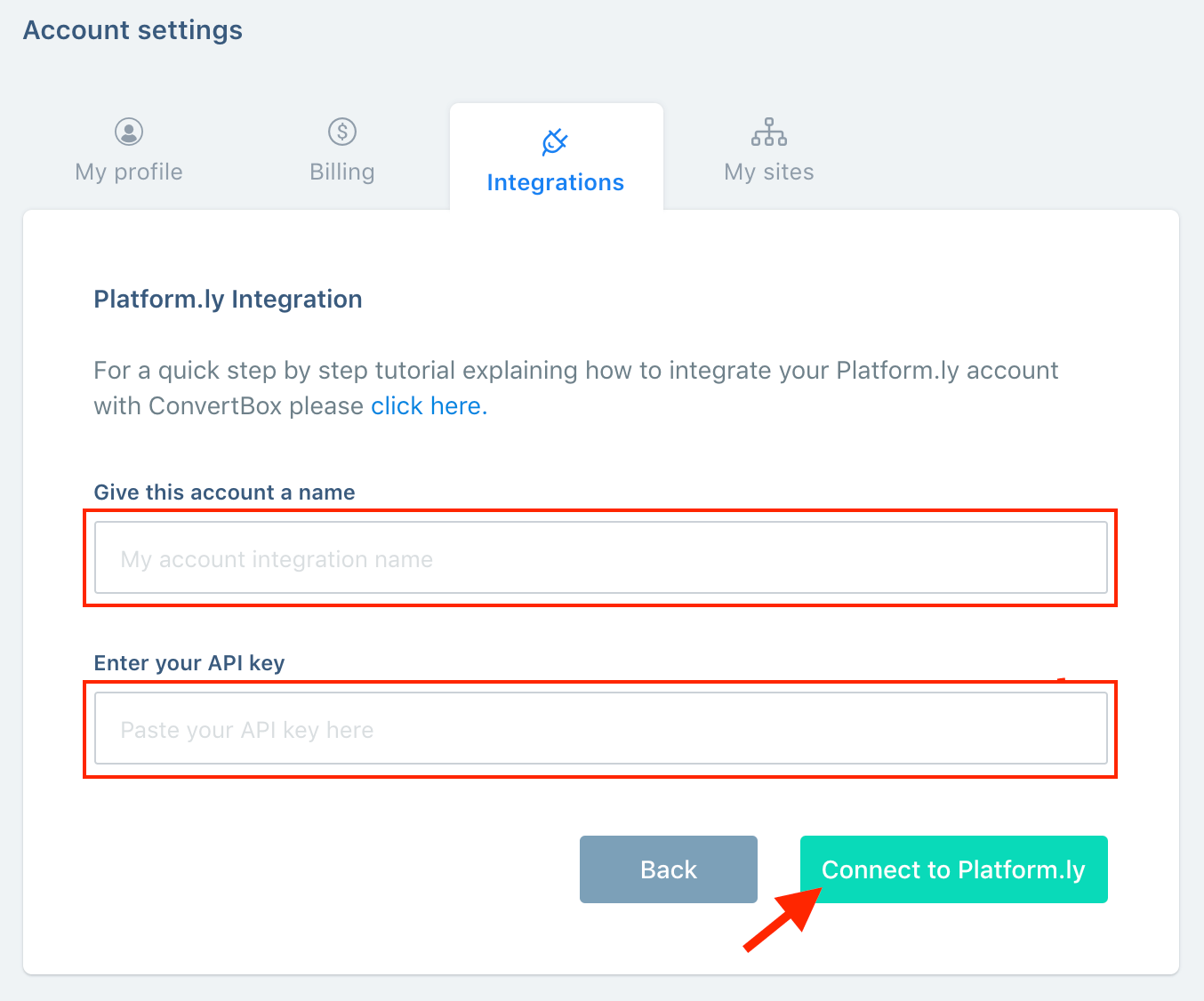The width and height of the screenshot is (1204, 1001).
Task: Click the tutorial description paragraph text
Action: 576,388
